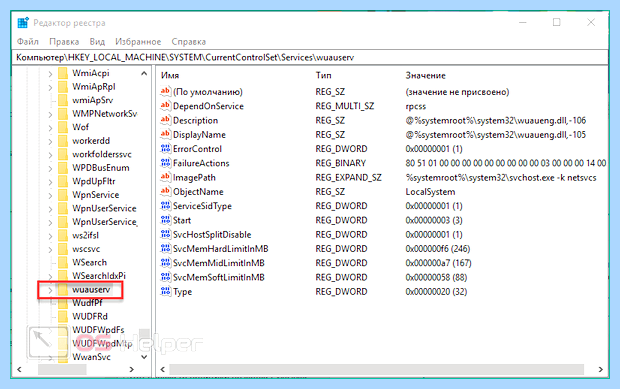
Task: Select the WudfPf key in the tree
Action: [x=87, y=303]
